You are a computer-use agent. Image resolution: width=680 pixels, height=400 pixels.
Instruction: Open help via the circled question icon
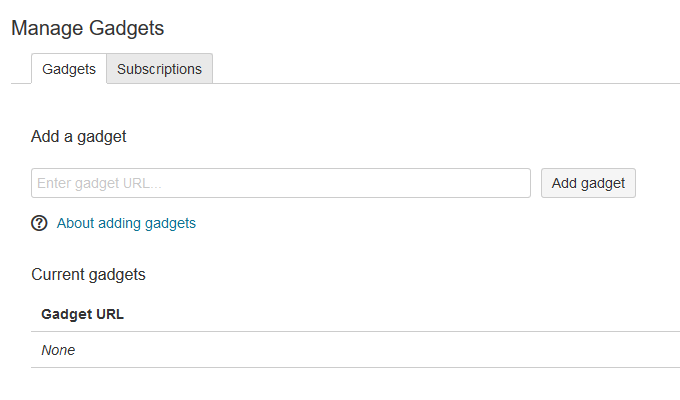click(x=39, y=223)
